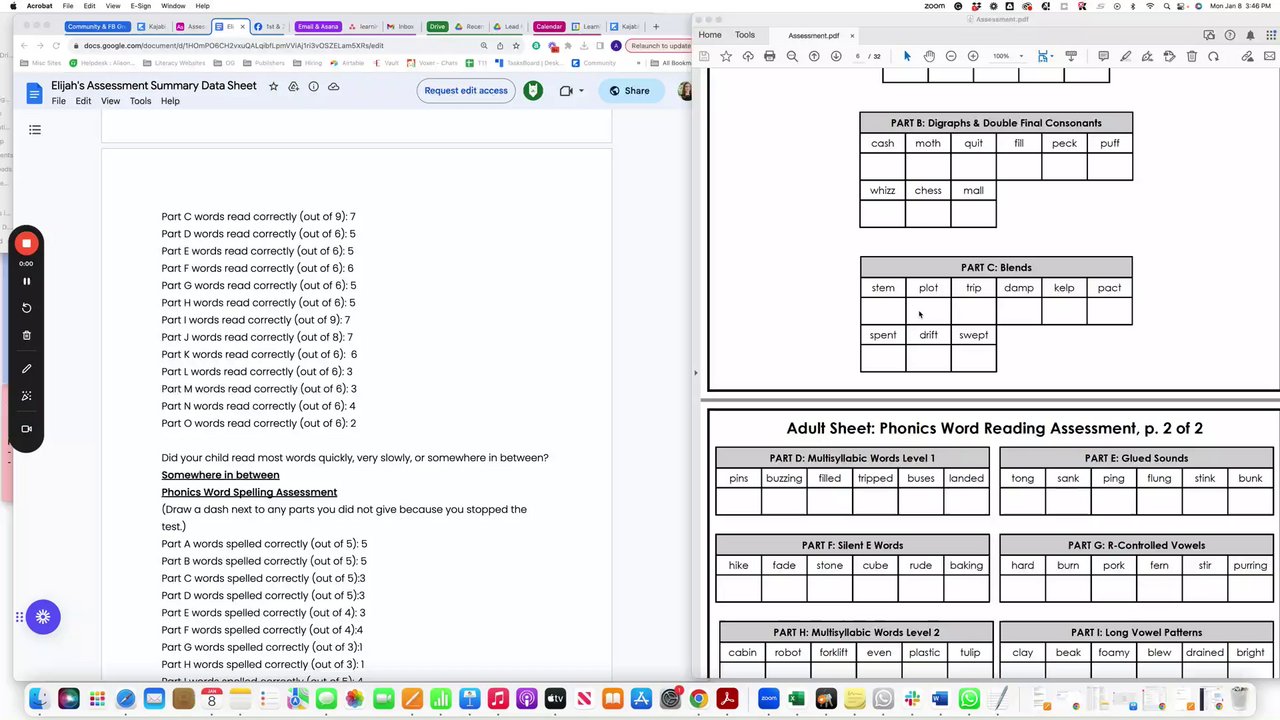The width and height of the screenshot is (1280, 720).
Task: Open the View menu in Google Docs
Action: coord(110,101)
